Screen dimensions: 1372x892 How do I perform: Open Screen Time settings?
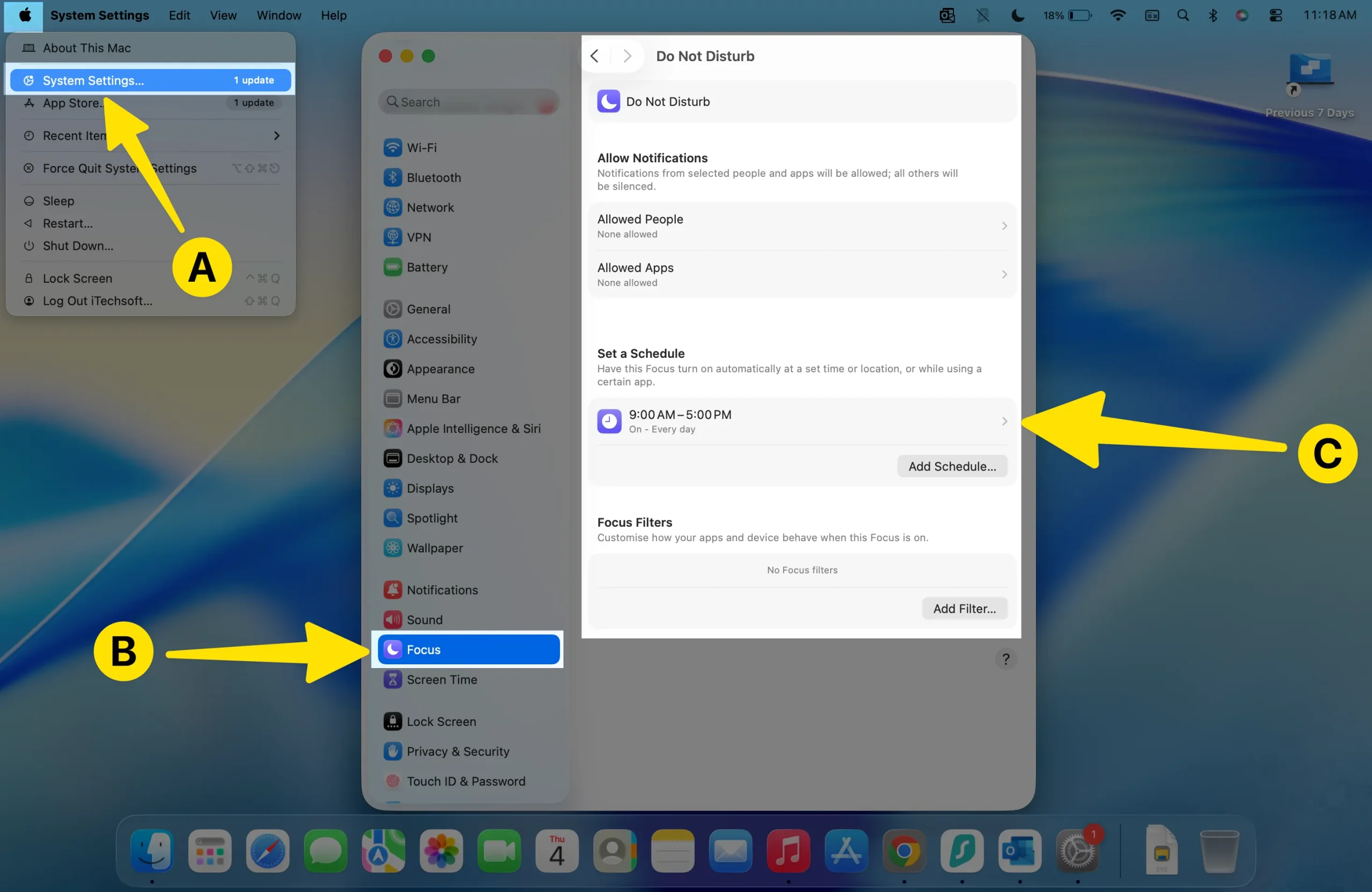[442, 680]
